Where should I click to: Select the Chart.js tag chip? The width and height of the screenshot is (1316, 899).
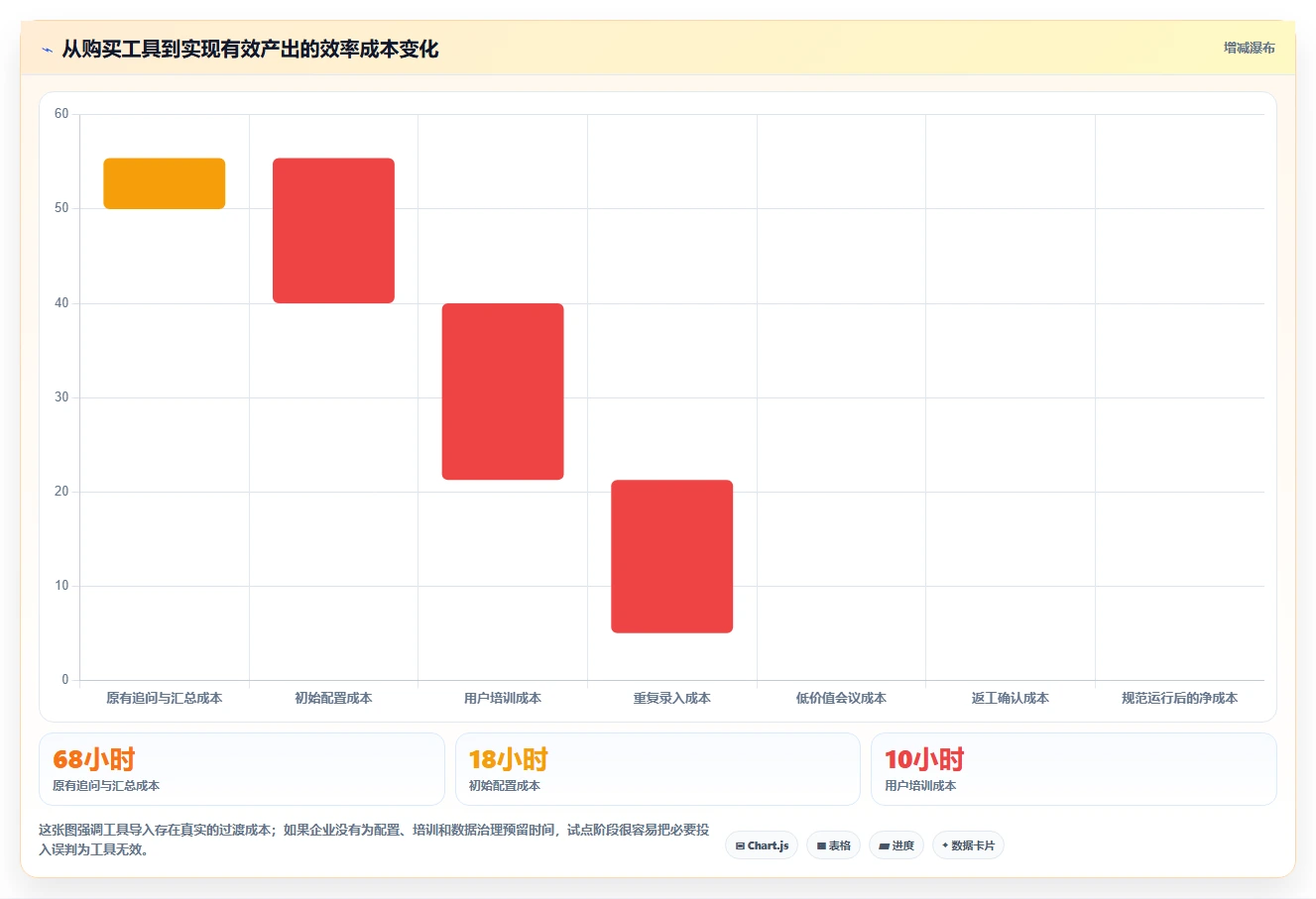pyautogui.click(x=762, y=845)
